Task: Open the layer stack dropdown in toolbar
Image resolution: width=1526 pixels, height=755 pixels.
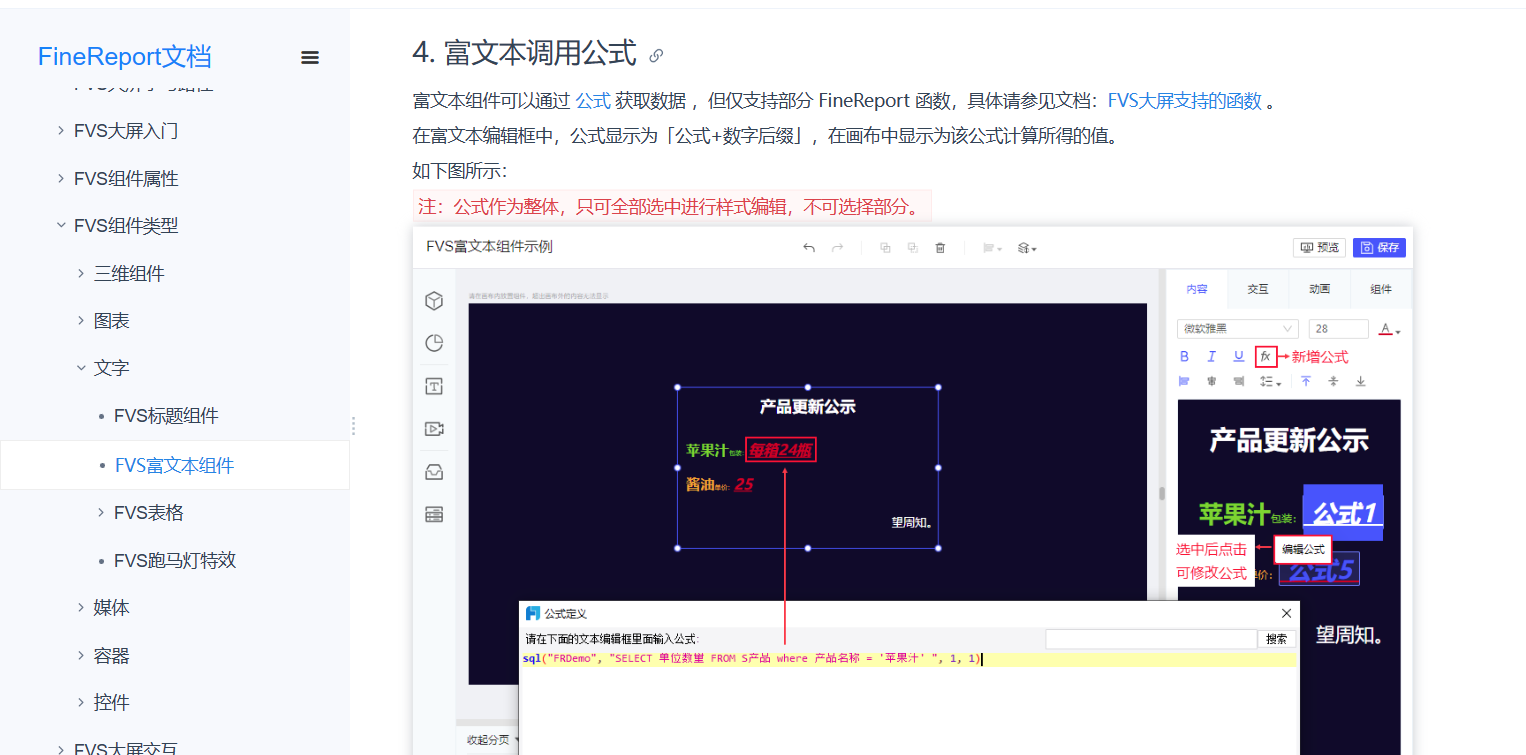Action: (x=1027, y=248)
